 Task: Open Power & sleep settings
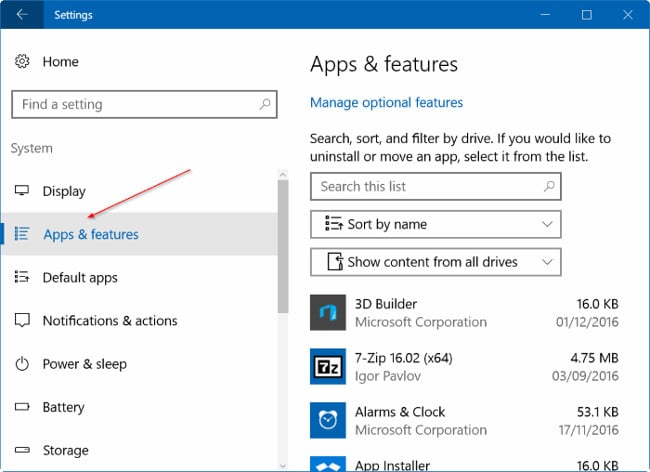click(85, 364)
